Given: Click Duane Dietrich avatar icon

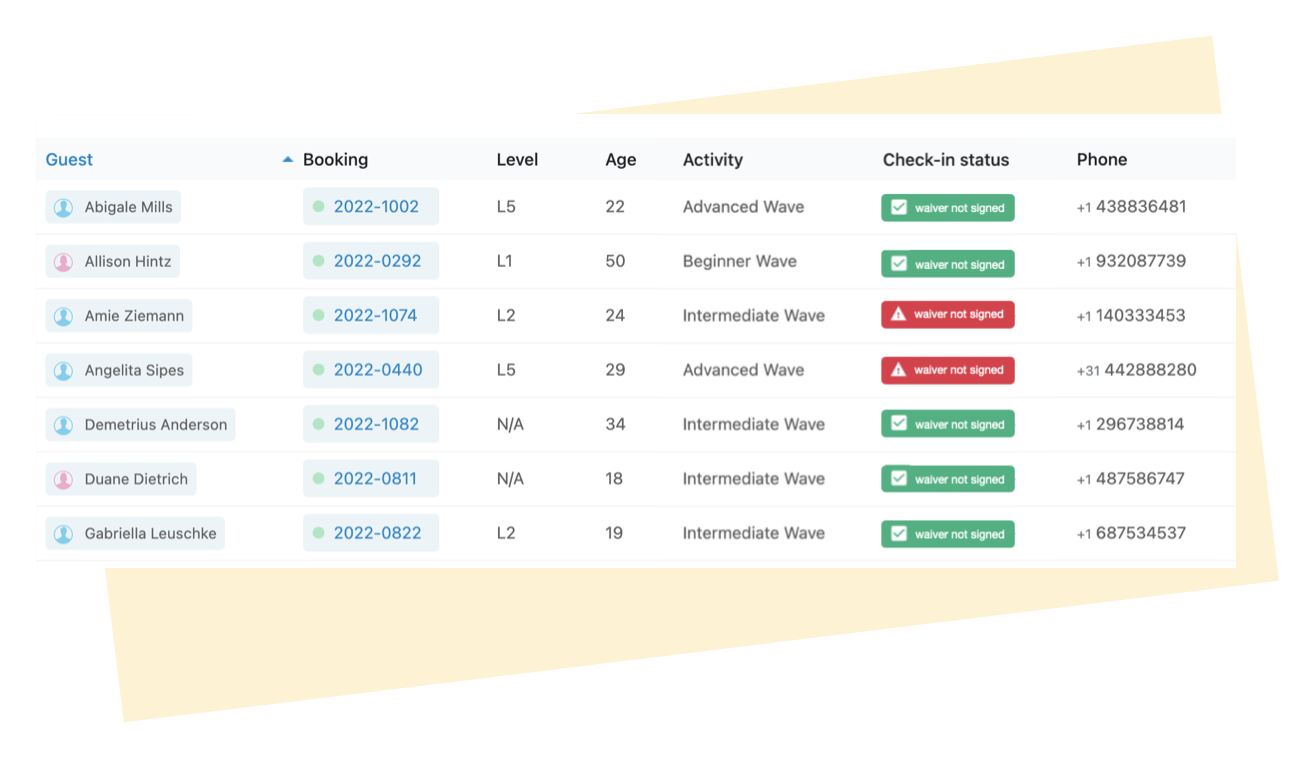Looking at the screenshot, I should 63,479.
